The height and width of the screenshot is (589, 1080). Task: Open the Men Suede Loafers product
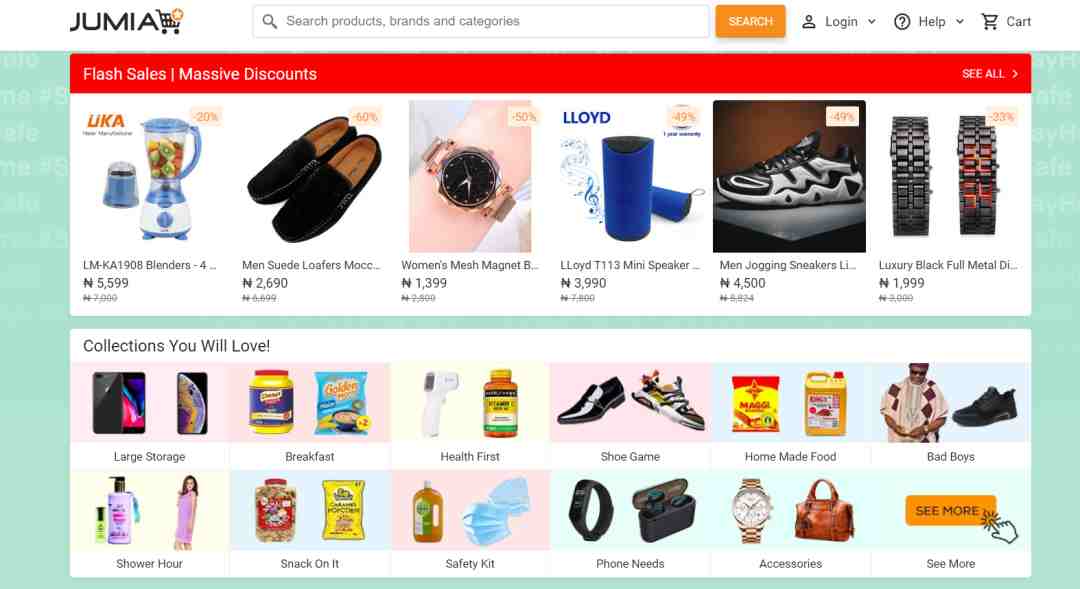tap(311, 204)
